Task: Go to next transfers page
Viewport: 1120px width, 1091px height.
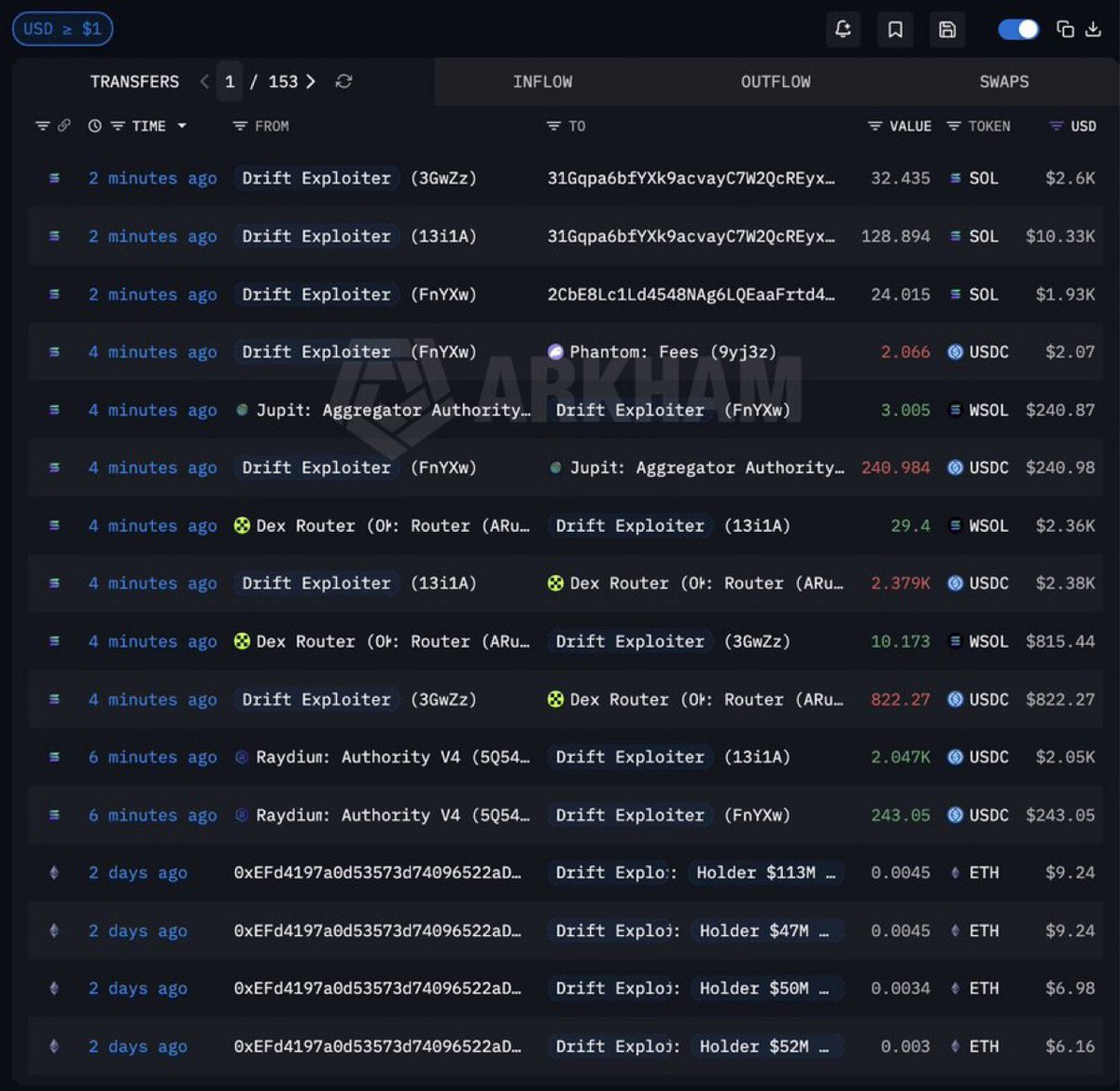Action: 311,82
